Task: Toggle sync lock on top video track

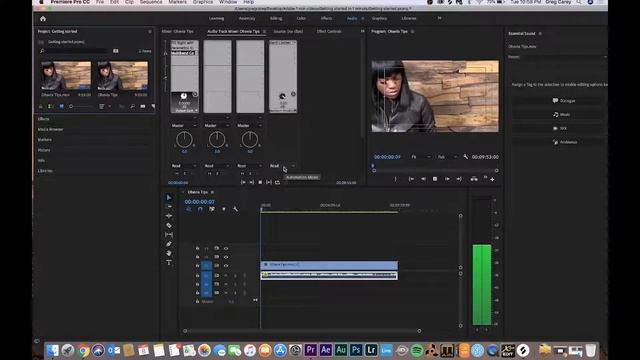Action: 216,248
